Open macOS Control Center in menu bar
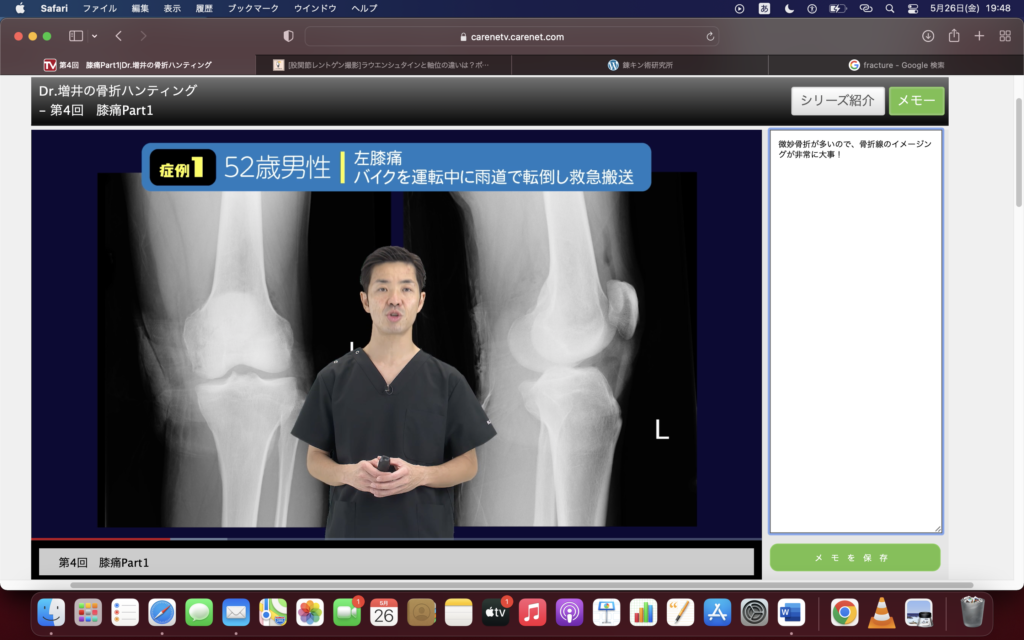This screenshot has height=640, width=1024. click(912, 8)
